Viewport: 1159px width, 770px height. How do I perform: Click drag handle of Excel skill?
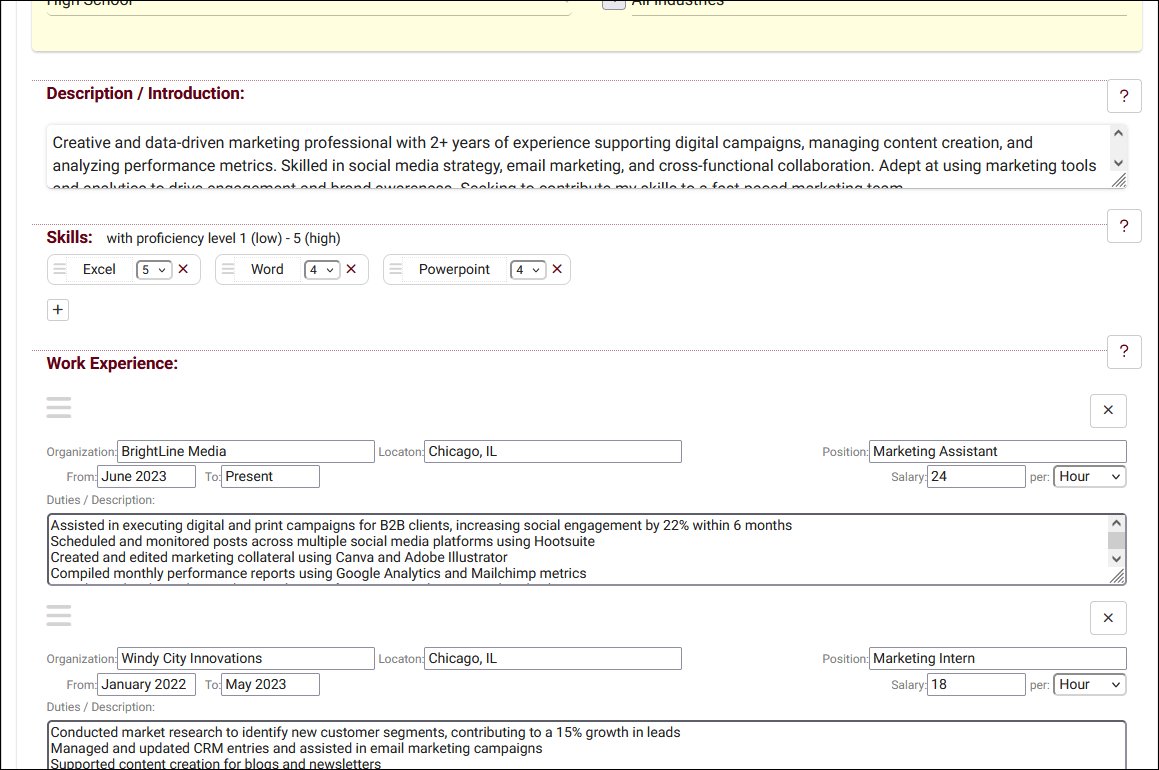pyautogui.click(x=60, y=269)
